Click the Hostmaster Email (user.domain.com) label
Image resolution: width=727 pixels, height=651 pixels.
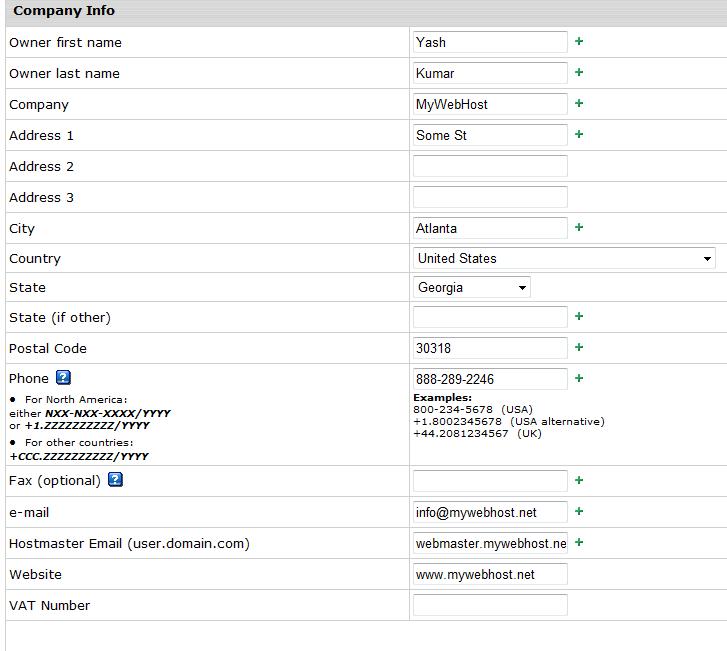tap(129, 543)
